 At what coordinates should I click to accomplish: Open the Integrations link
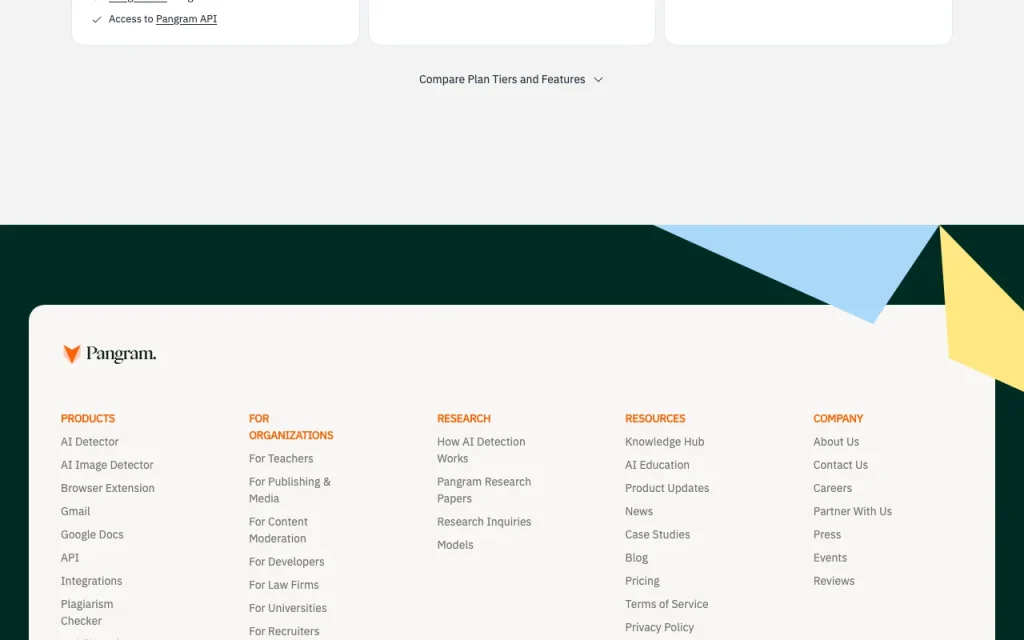coord(91,581)
